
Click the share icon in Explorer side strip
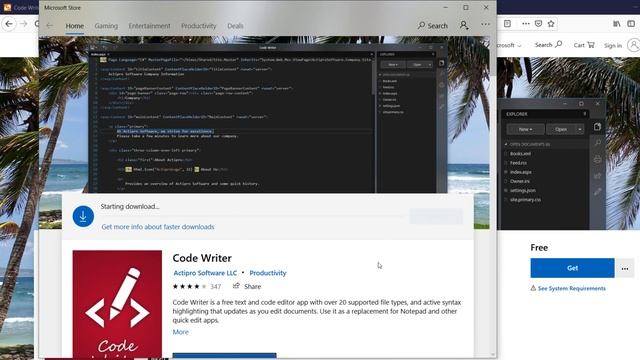point(598,176)
